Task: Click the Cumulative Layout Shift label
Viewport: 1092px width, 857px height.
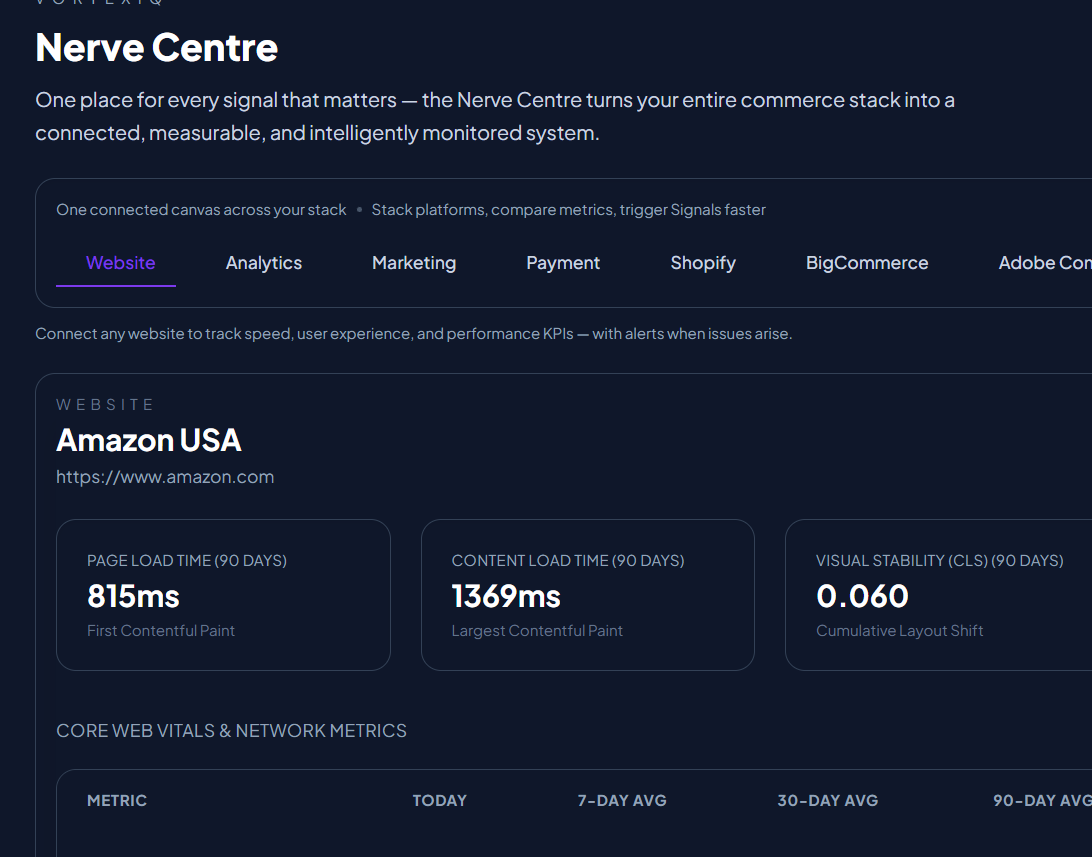Action: [900, 631]
